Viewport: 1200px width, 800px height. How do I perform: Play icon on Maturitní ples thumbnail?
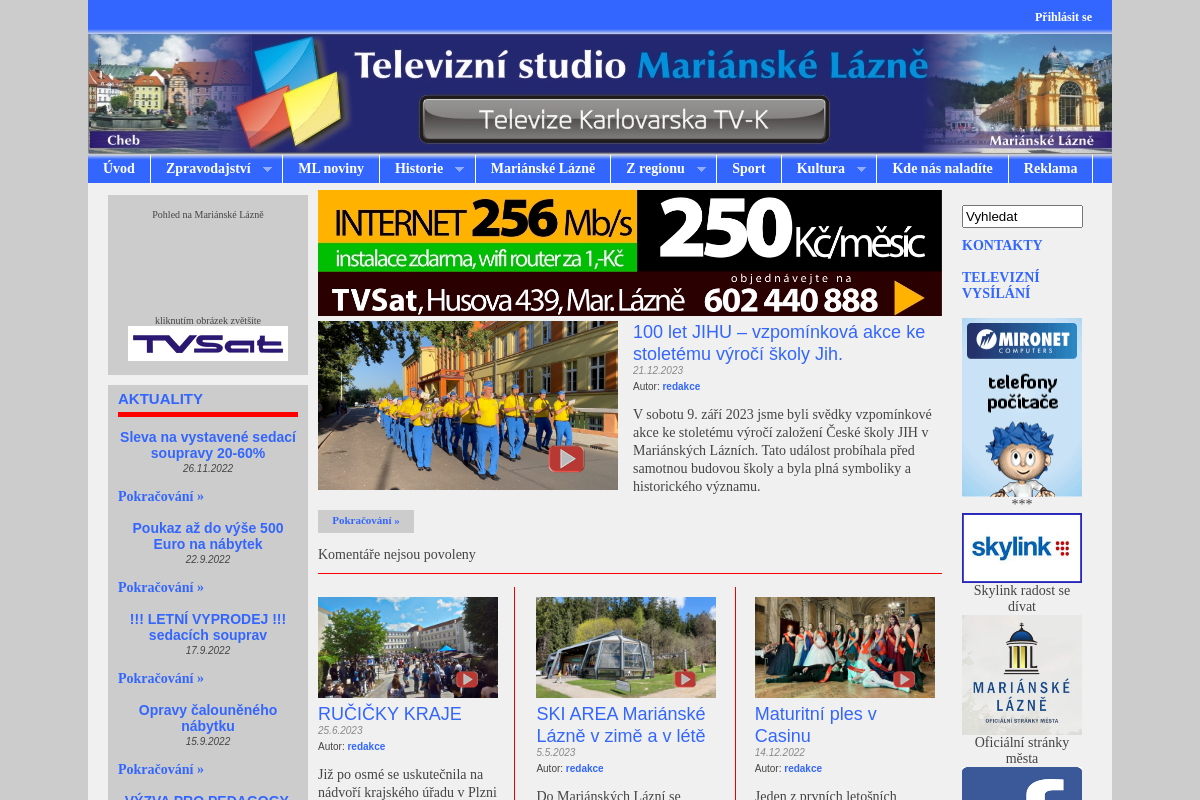point(904,679)
